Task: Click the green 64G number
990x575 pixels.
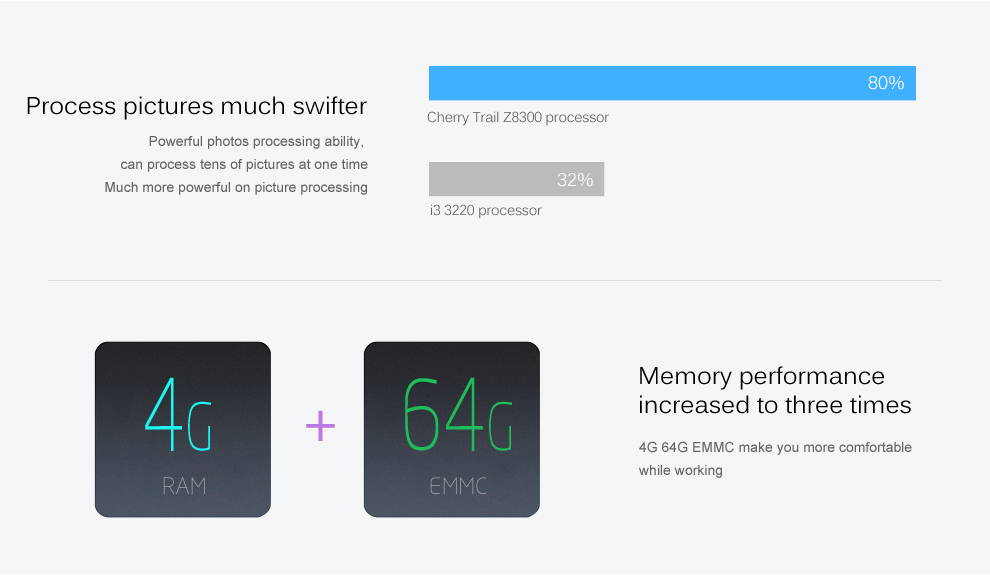Action: (x=458, y=414)
